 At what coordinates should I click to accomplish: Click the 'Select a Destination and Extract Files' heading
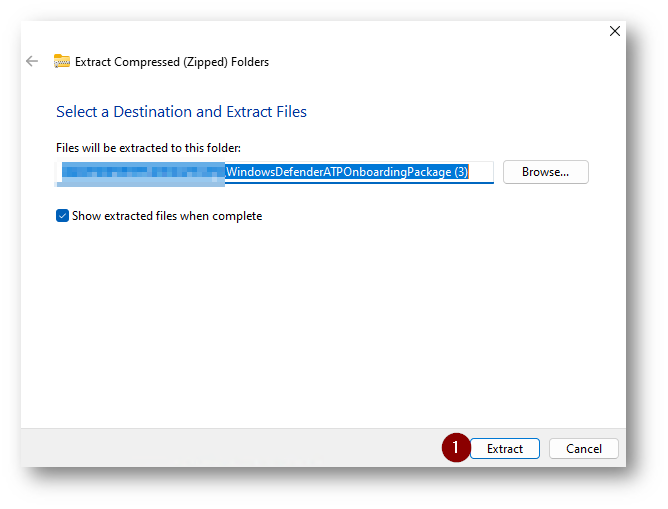181,112
